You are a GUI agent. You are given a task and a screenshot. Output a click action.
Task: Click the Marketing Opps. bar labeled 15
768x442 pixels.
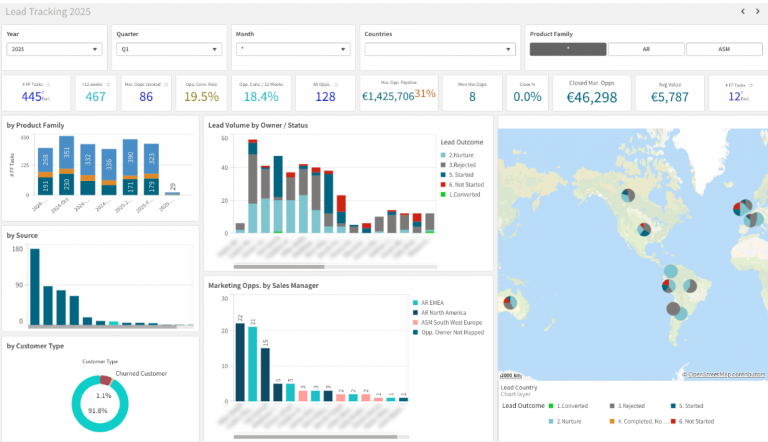tap(265, 375)
